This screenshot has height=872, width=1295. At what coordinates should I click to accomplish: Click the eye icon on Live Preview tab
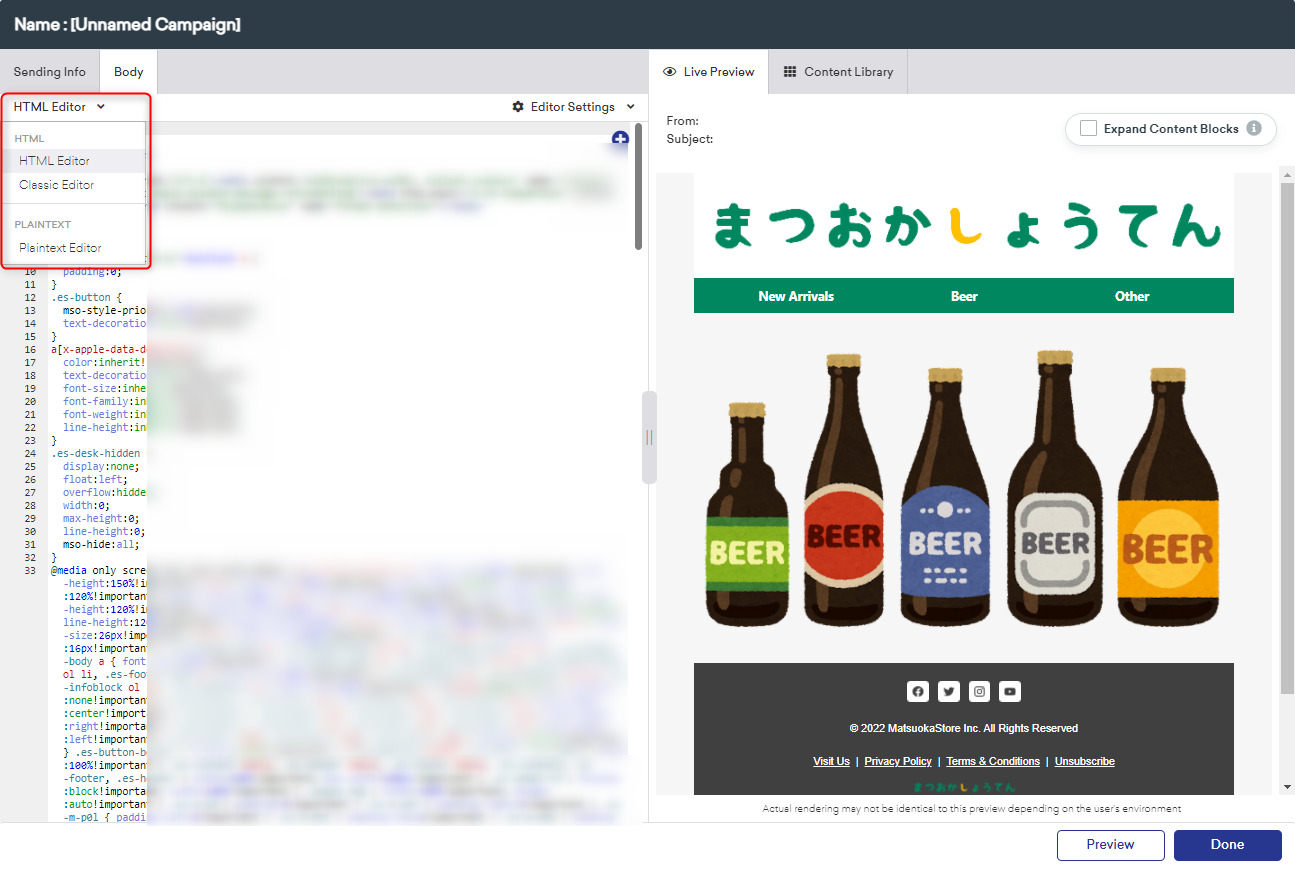click(x=668, y=71)
